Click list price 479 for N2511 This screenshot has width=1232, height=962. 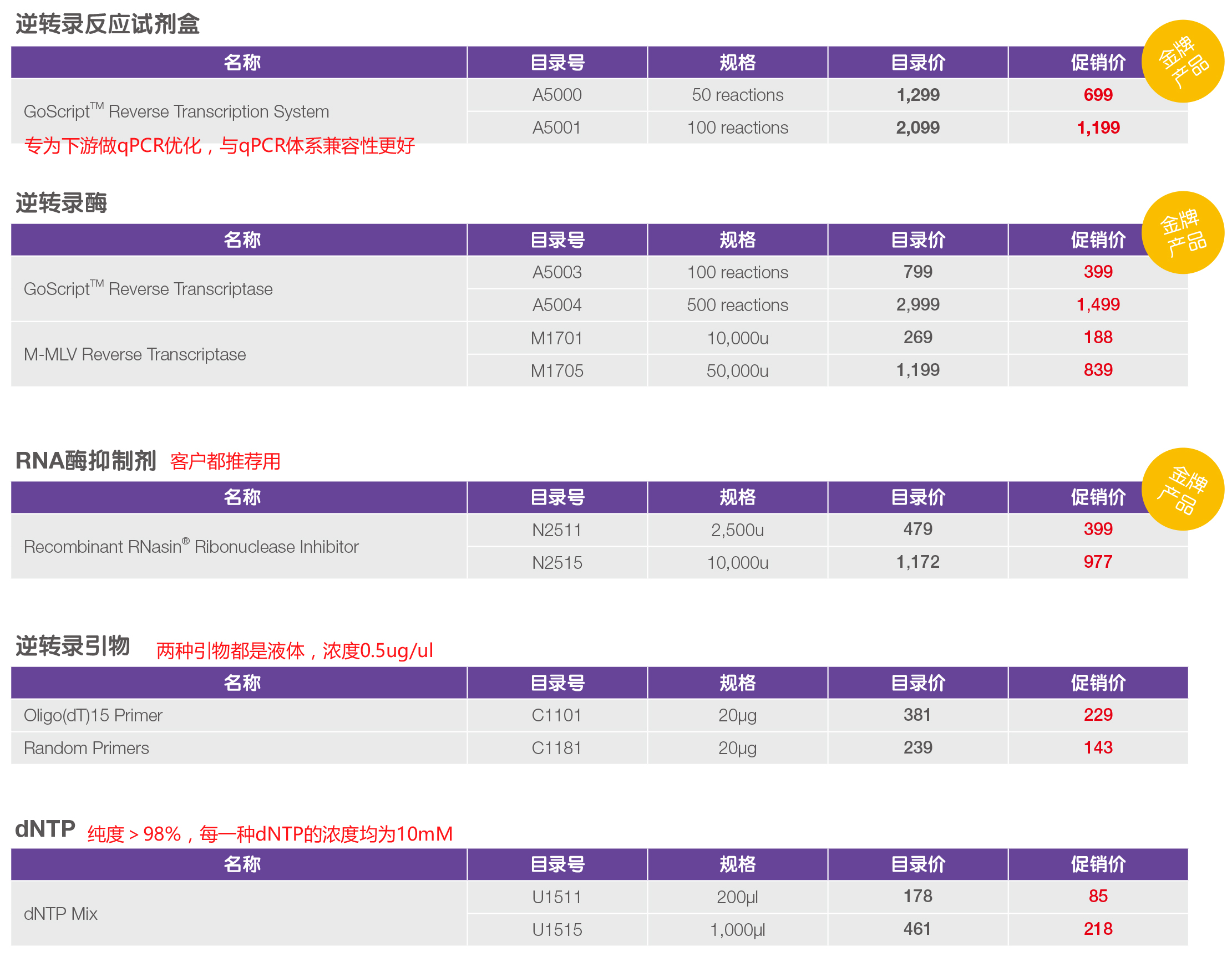point(918,529)
